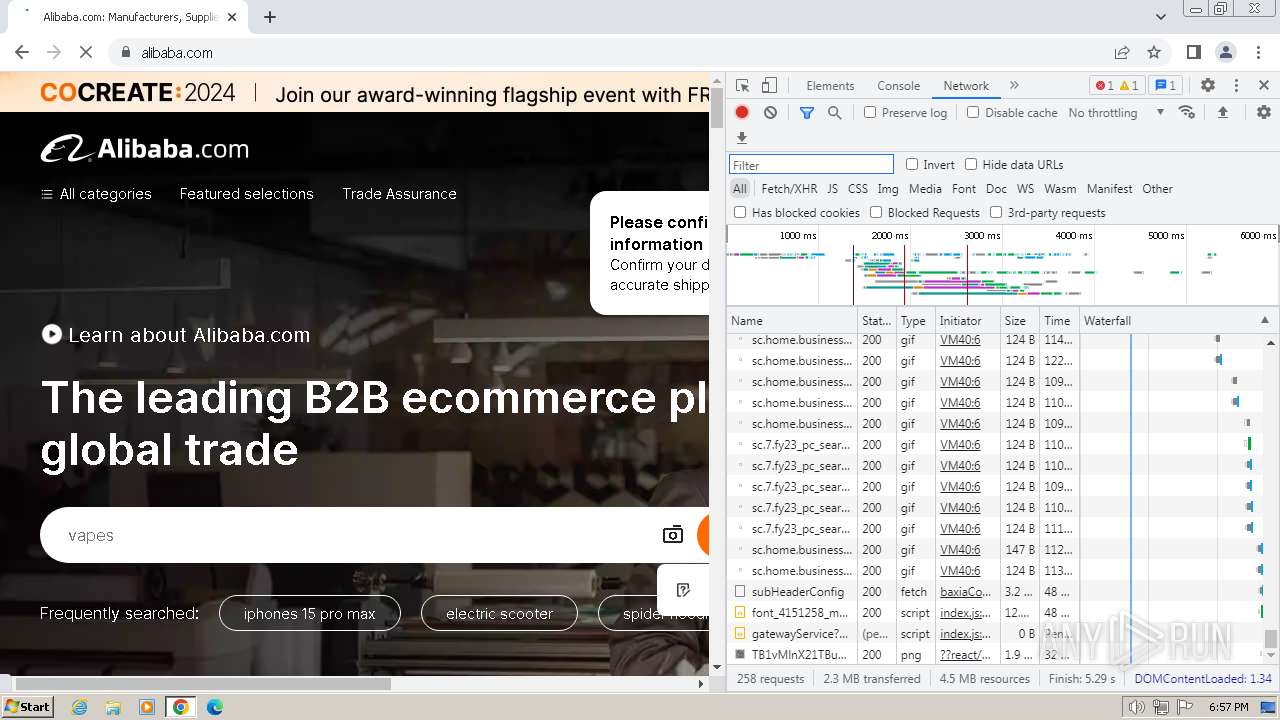
Task: Select the Network tab
Action: click(x=966, y=86)
